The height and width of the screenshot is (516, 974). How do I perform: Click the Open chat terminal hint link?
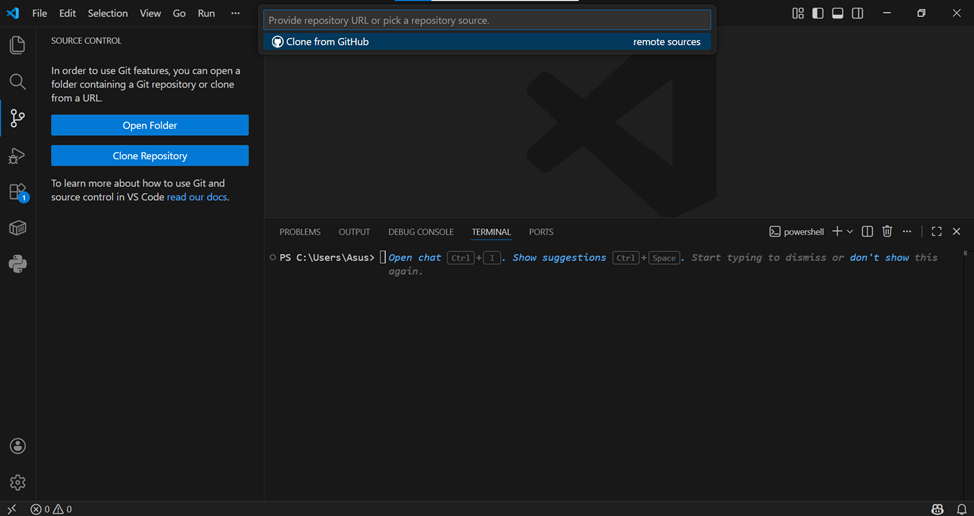pos(415,257)
